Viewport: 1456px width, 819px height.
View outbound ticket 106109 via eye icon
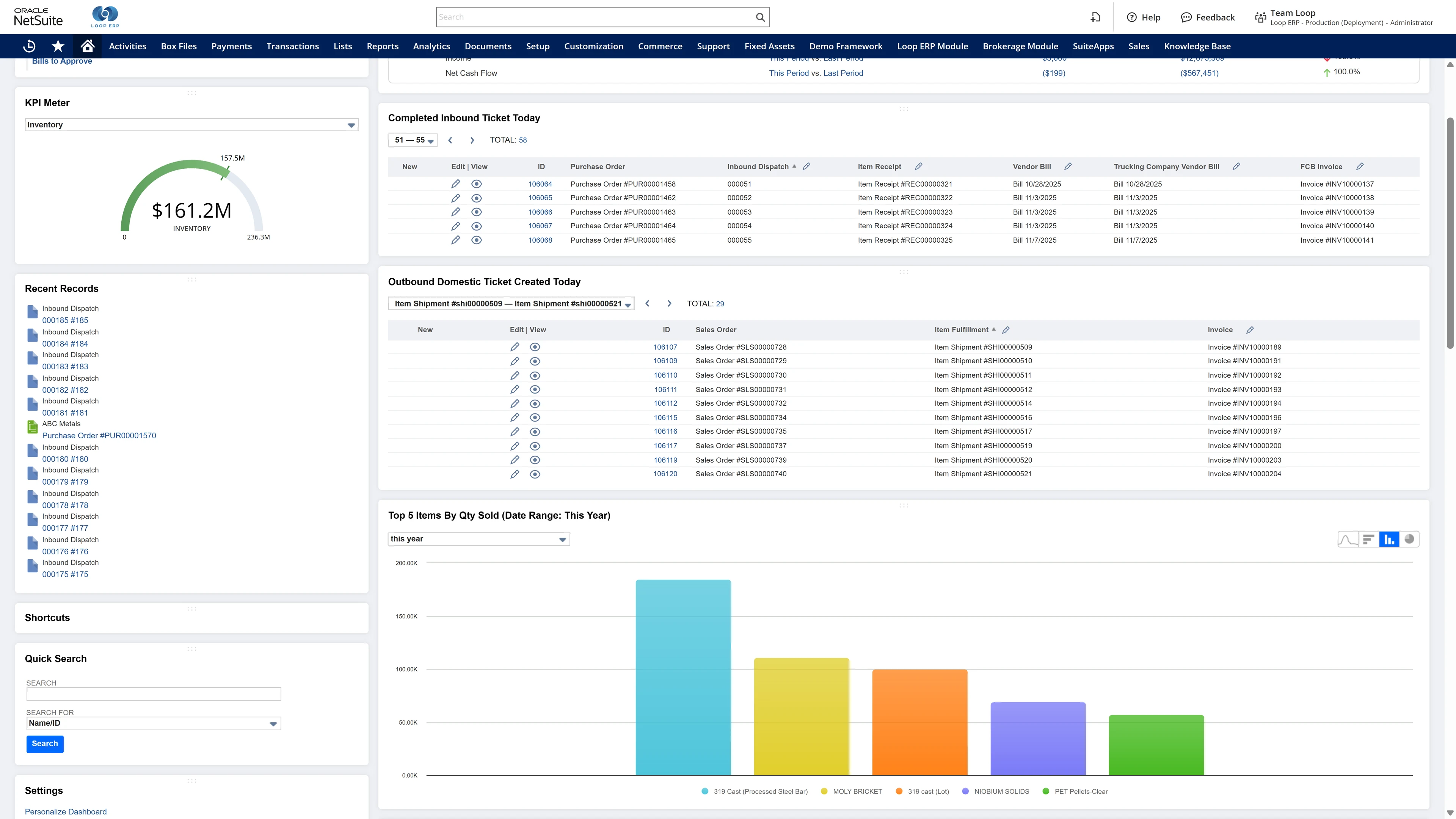[x=535, y=361]
